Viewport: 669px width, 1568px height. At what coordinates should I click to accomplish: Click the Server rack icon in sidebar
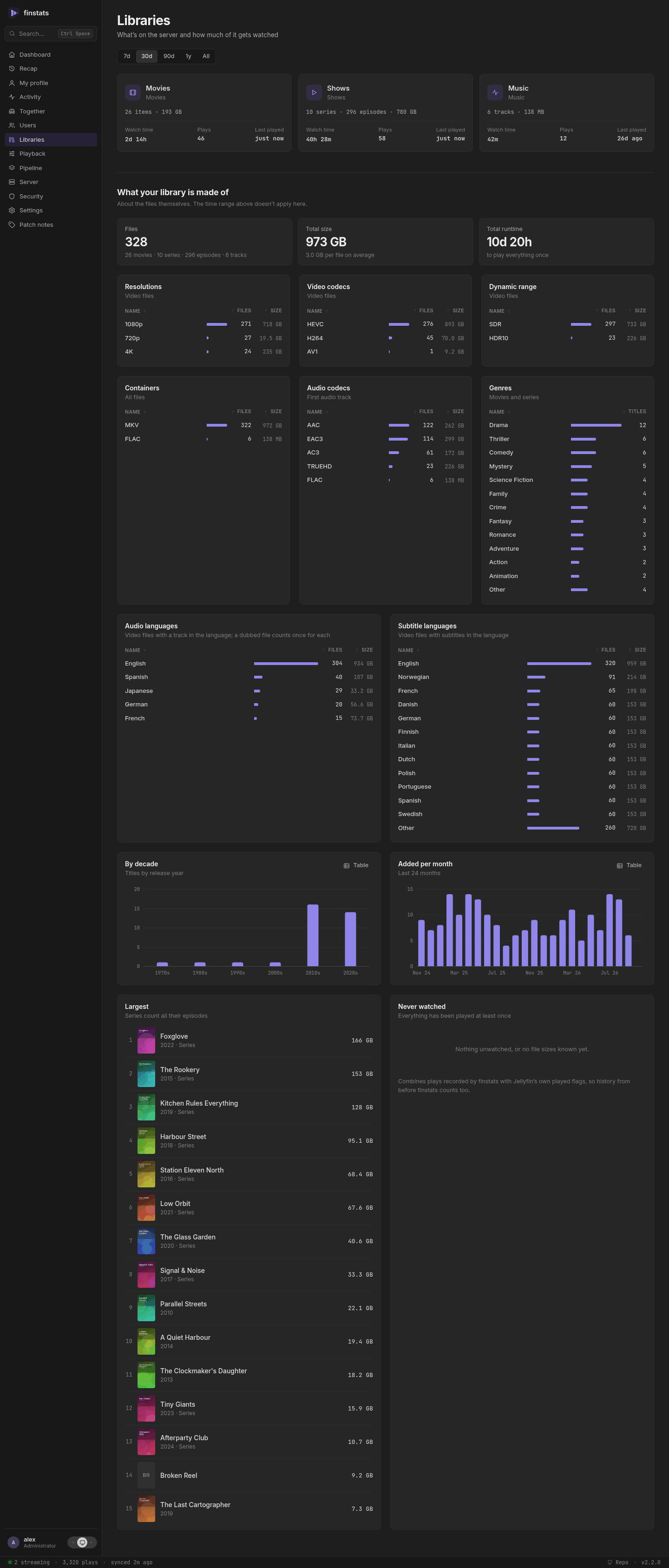click(x=12, y=182)
